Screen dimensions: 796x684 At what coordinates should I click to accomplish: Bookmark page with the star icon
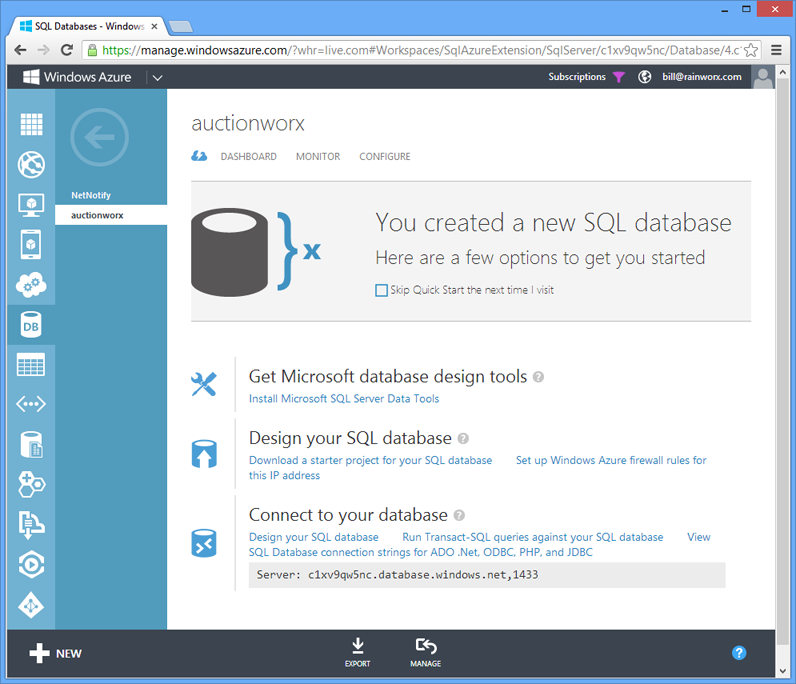(750, 50)
